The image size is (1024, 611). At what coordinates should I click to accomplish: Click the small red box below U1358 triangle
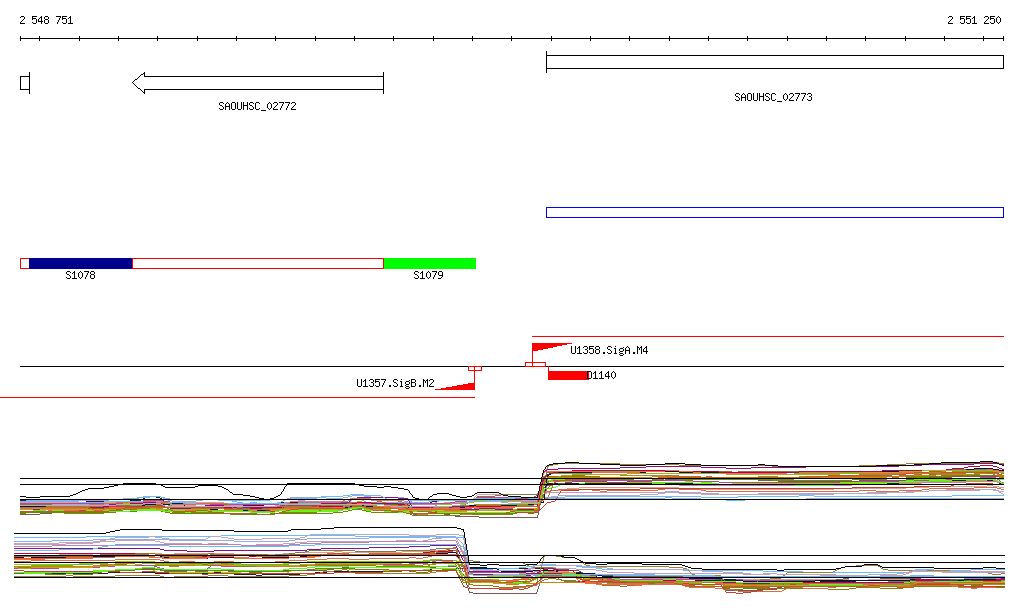tap(535, 365)
